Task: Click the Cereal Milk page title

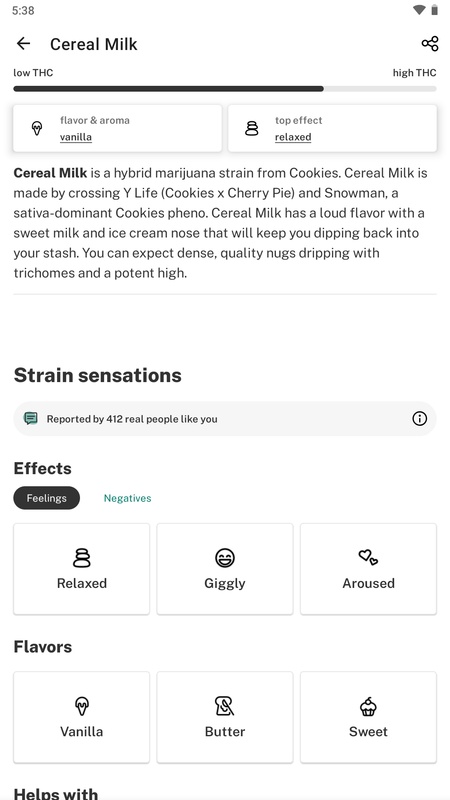Action: tap(94, 44)
